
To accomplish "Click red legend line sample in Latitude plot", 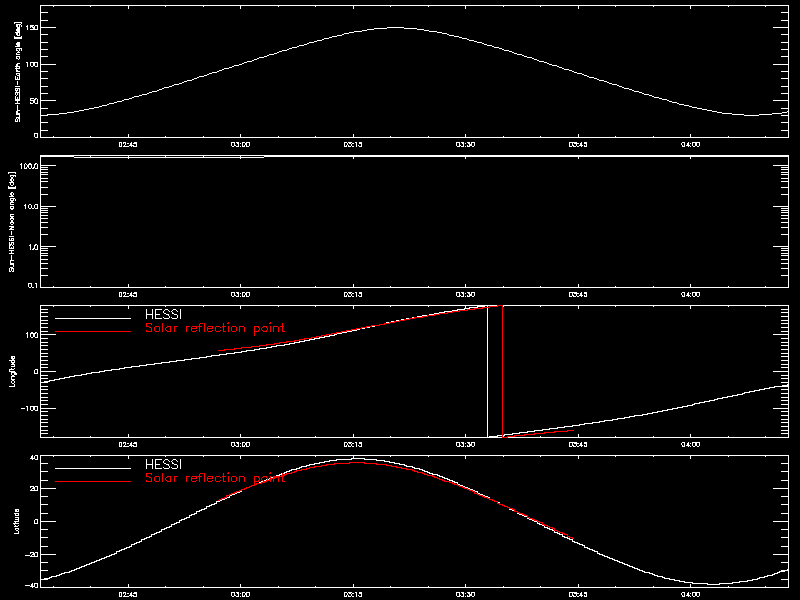I will click(93, 482).
